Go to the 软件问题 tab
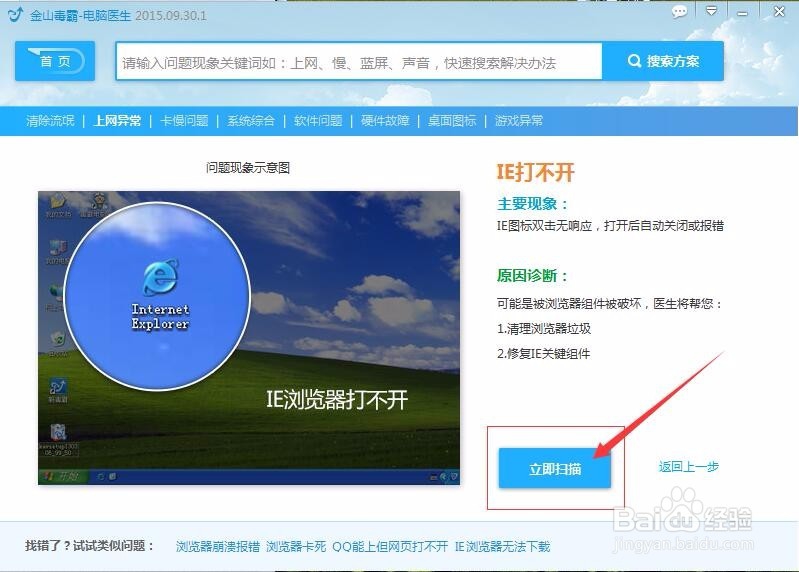The width and height of the screenshot is (799, 572). [318, 121]
